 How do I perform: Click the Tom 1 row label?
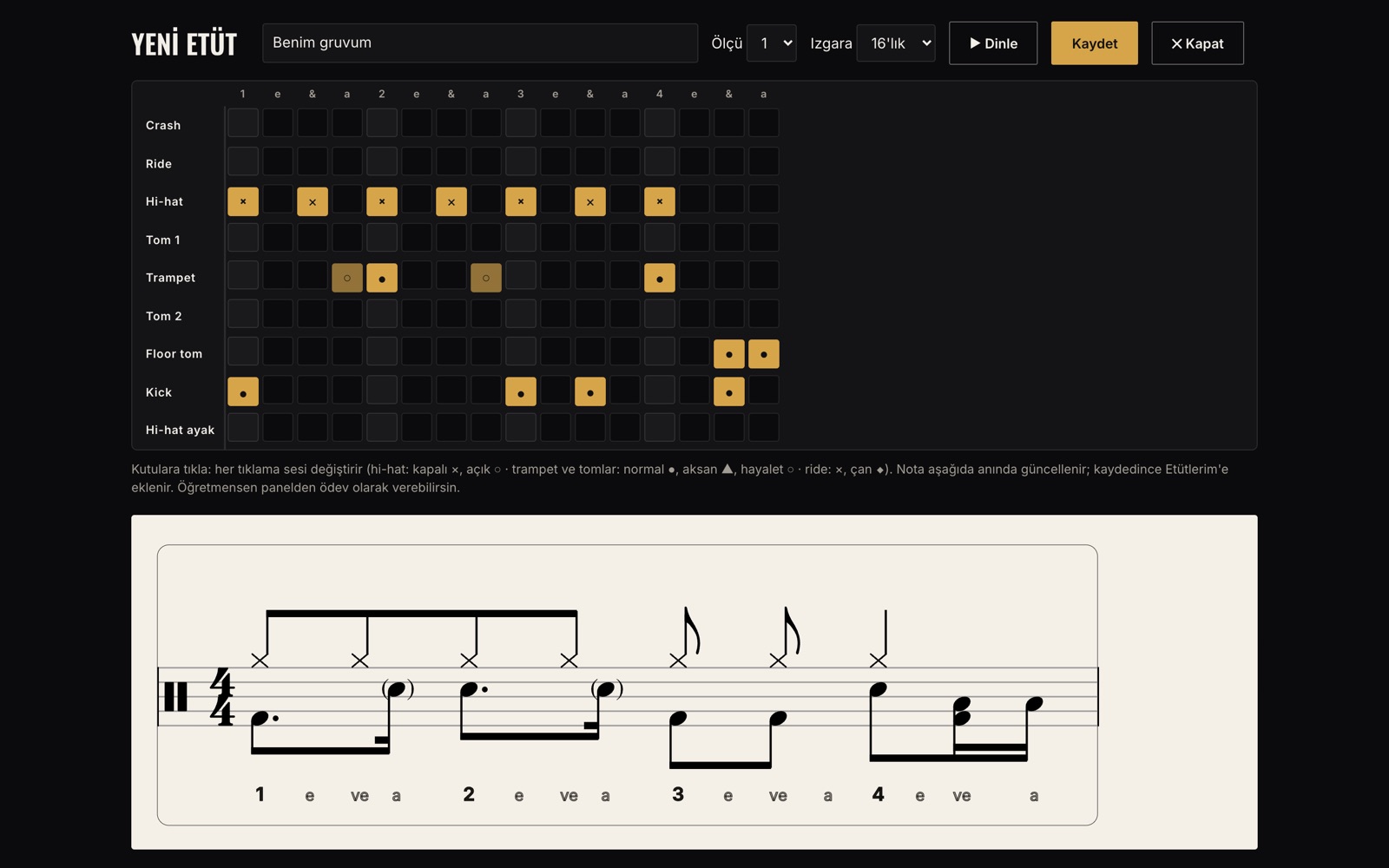163,240
